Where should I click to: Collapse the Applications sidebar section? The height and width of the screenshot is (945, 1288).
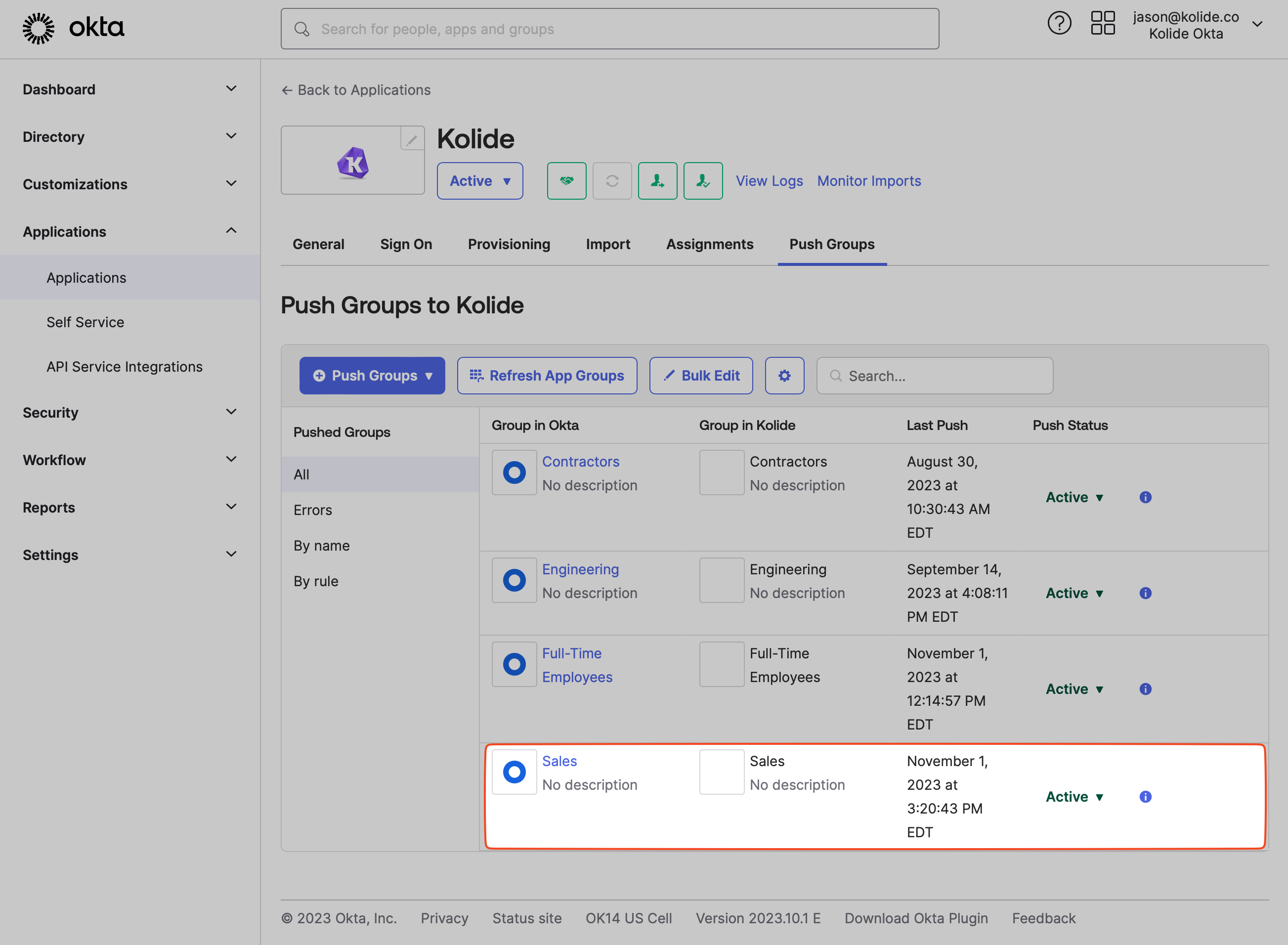(x=129, y=232)
